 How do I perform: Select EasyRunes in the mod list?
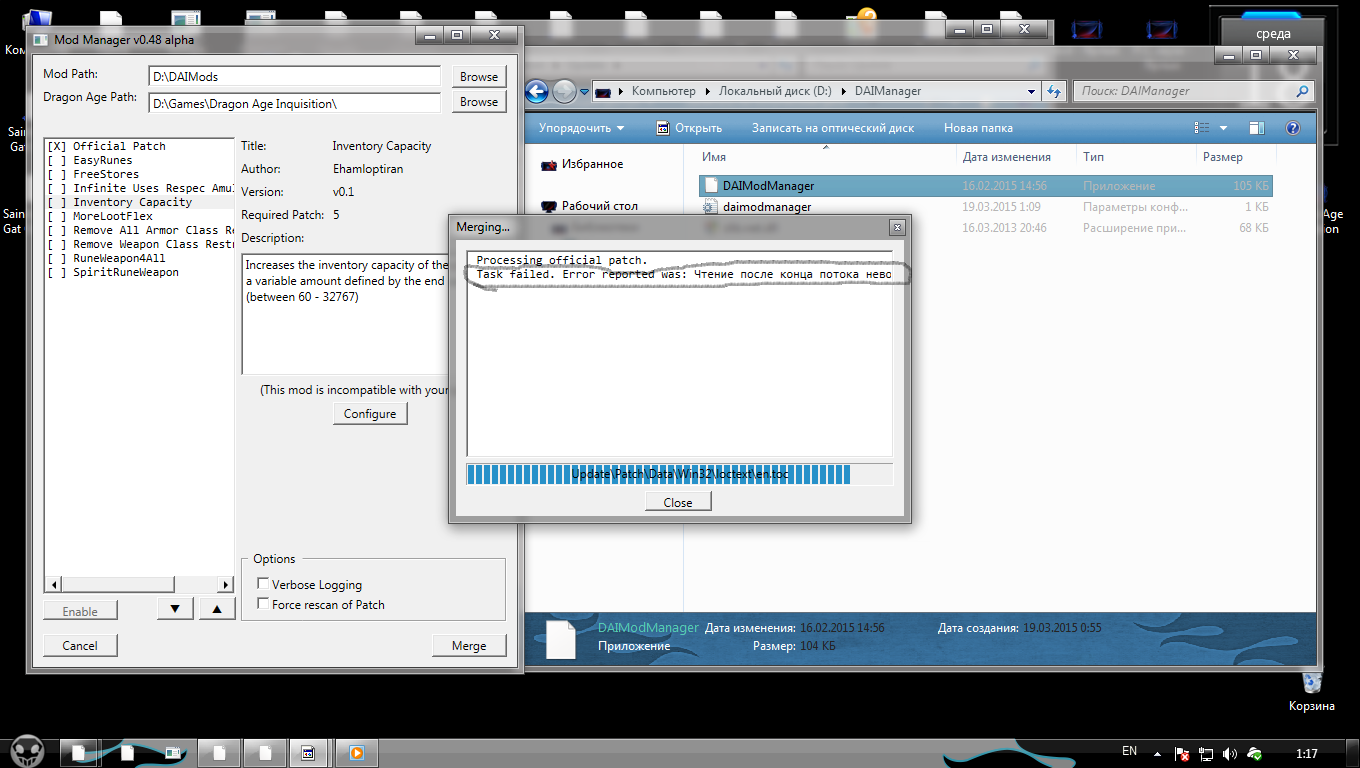pyautogui.click(x=139, y=160)
